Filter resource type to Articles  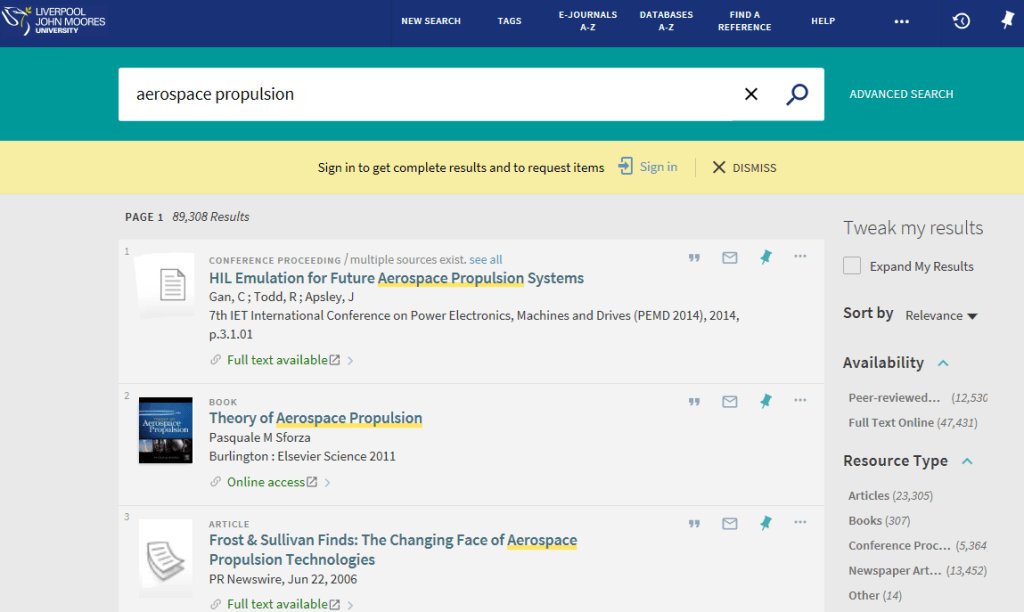890,496
